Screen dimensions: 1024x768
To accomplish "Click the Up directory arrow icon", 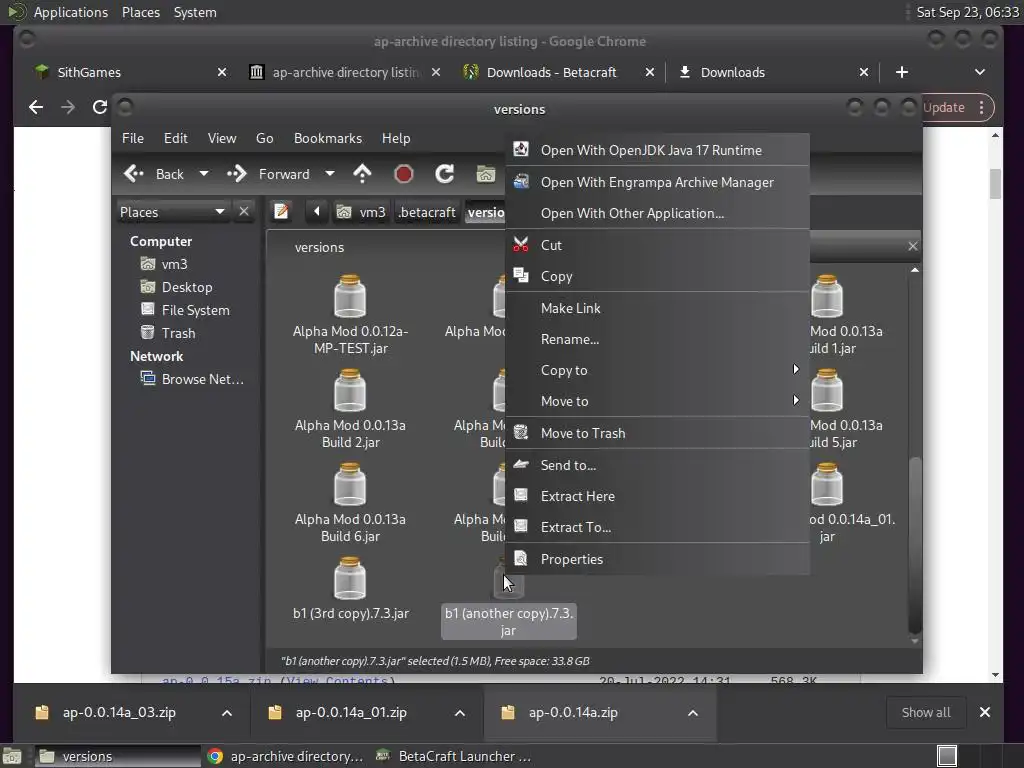I will (x=362, y=174).
